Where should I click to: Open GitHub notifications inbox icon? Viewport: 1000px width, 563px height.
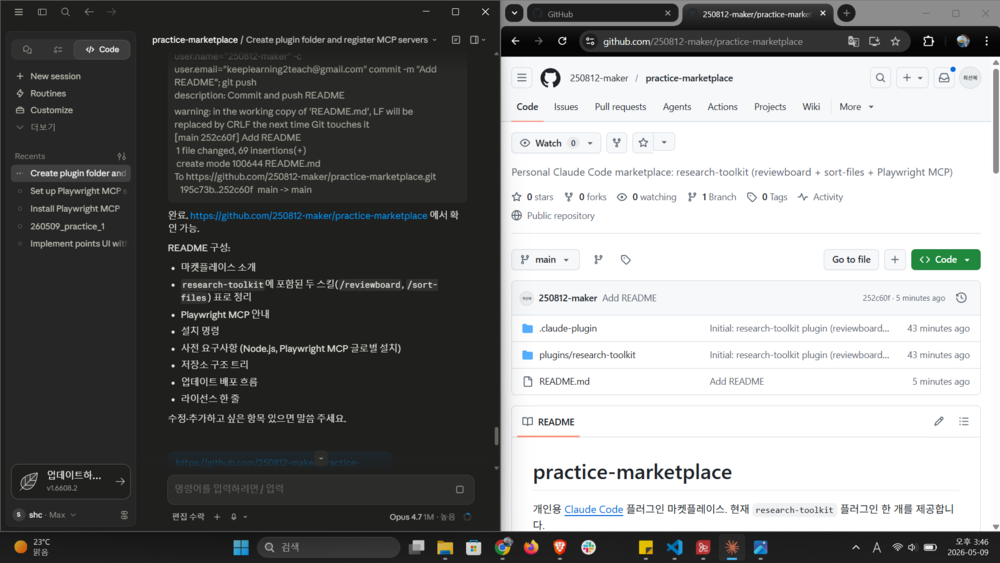944,78
